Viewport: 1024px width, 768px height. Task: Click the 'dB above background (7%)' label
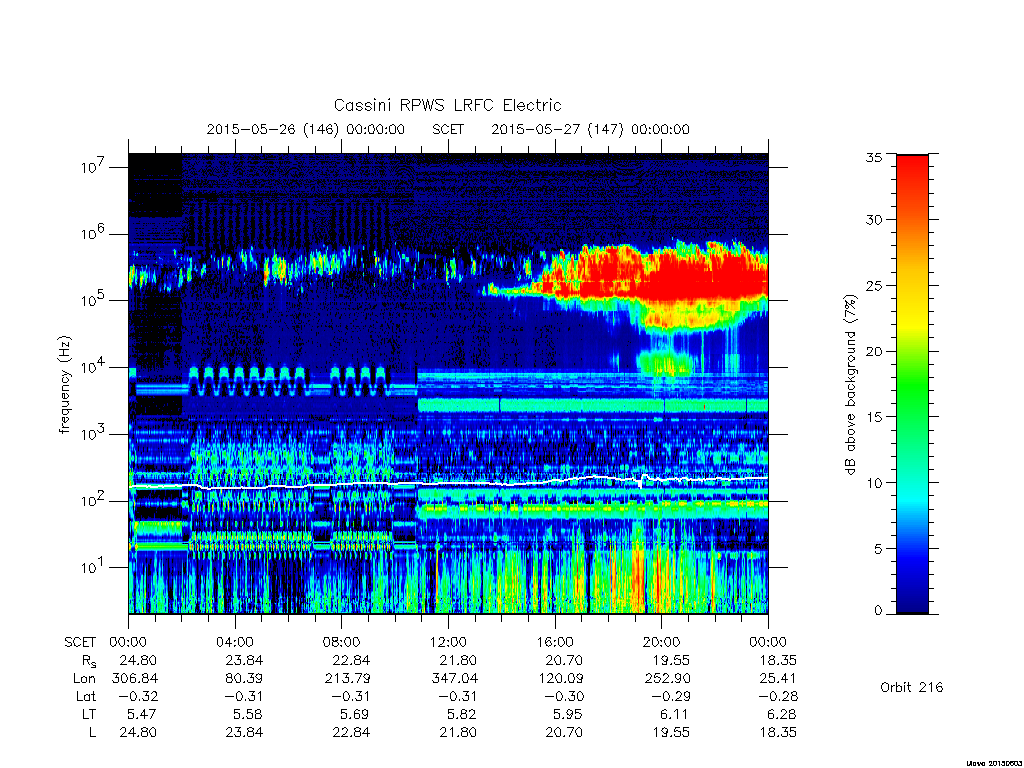click(850, 385)
